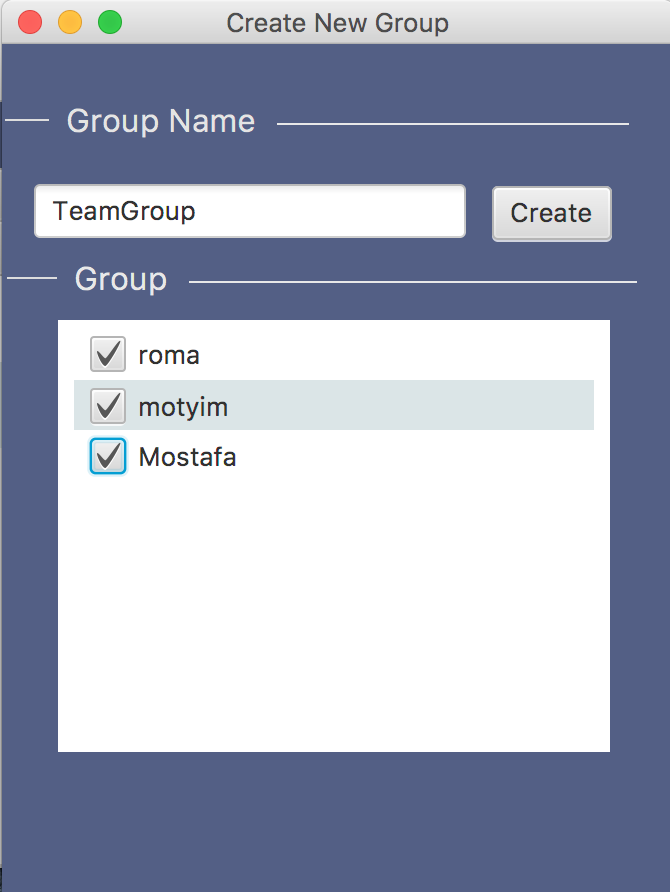670x892 pixels.
Task: Focus the group name text field
Action: 250,211
